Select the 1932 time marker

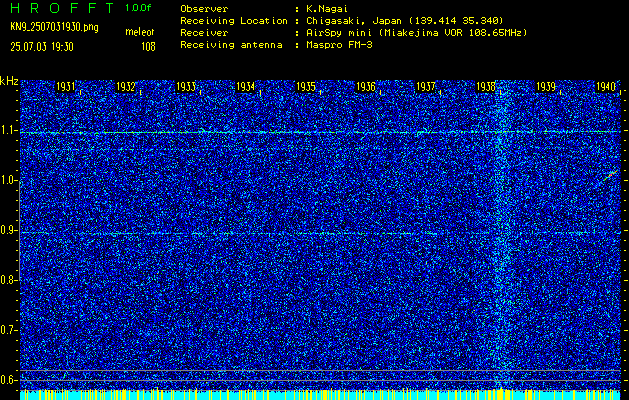pyautogui.click(x=126, y=87)
